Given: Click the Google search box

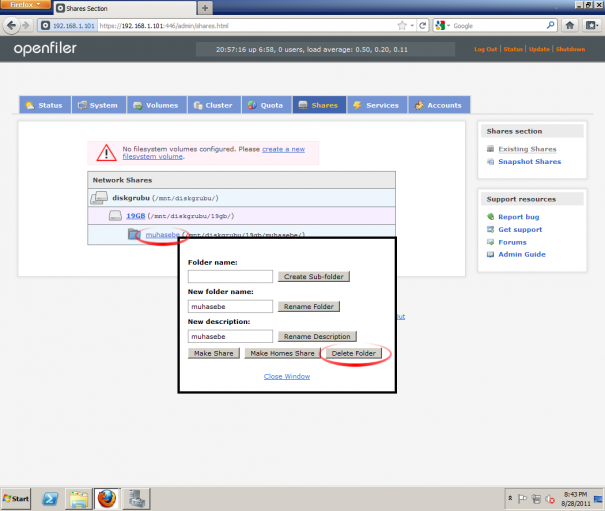Looking at the screenshot, I should 499,26.
